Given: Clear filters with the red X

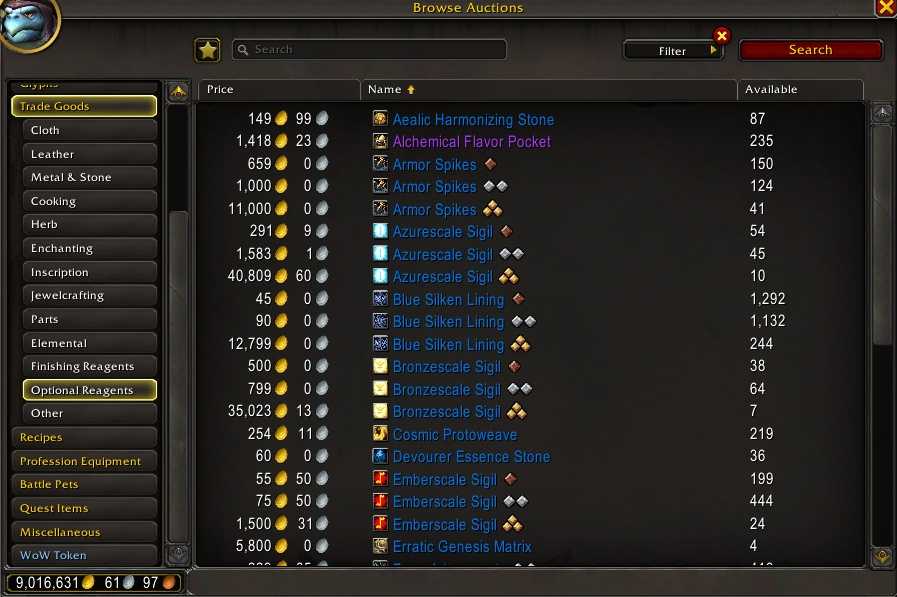Looking at the screenshot, I should pyautogui.click(x=722, y=36).
